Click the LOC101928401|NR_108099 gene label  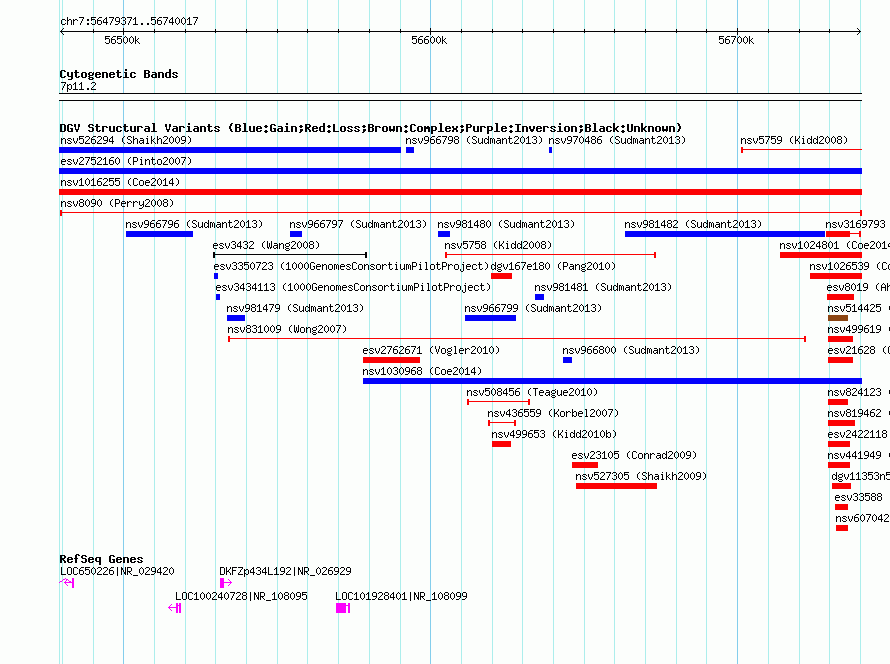(401, 596)
